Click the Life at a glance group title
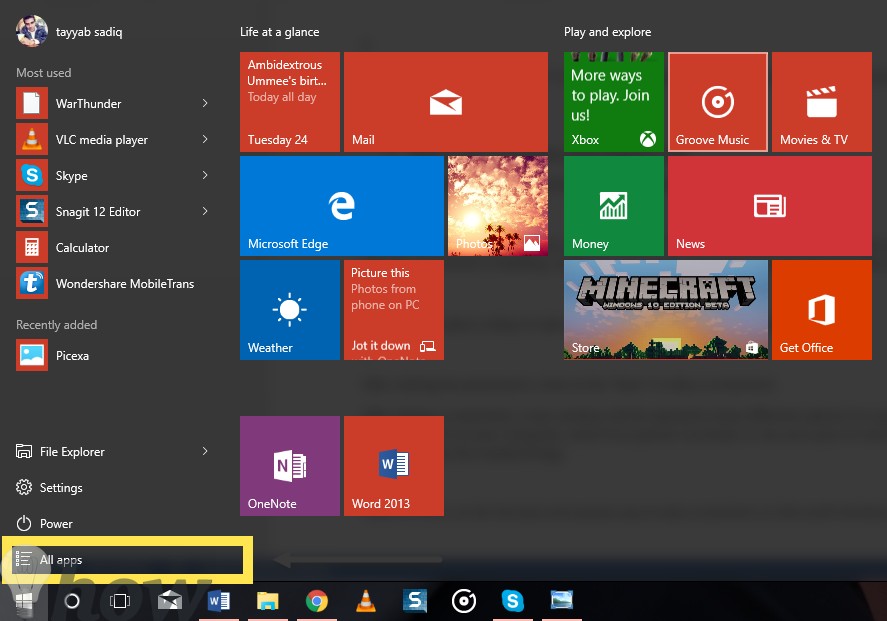The width and height of the screenshot is (887, 621). (x=279, y=32)
